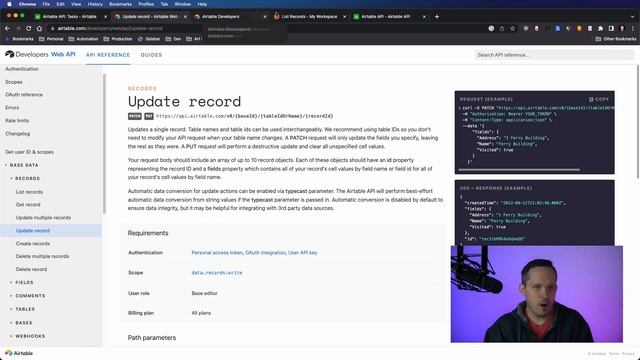Screen dimensions: 640x360
Task: Open List records in sidebar
Action: click(29, 192)
